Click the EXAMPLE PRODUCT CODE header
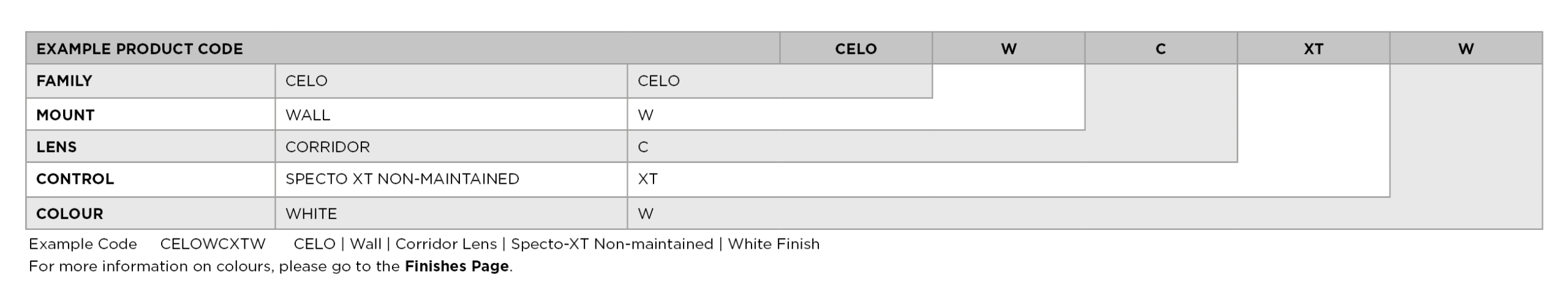This screenshot has width=1568, height=293. [140, 49]
